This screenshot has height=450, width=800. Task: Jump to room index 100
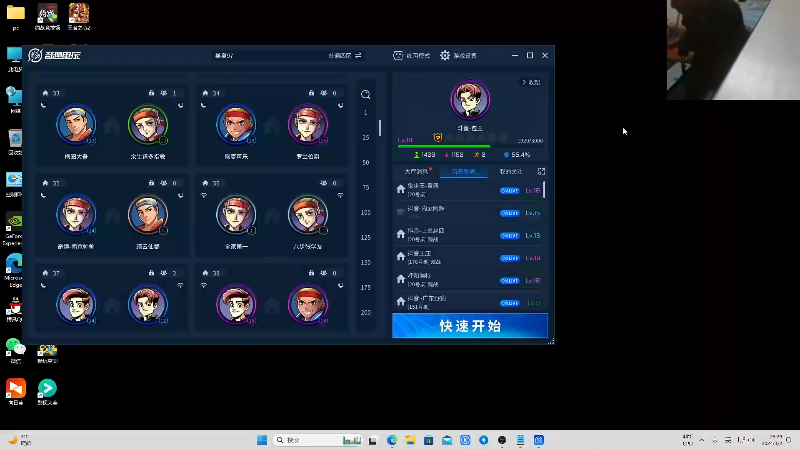coord(366,212)
